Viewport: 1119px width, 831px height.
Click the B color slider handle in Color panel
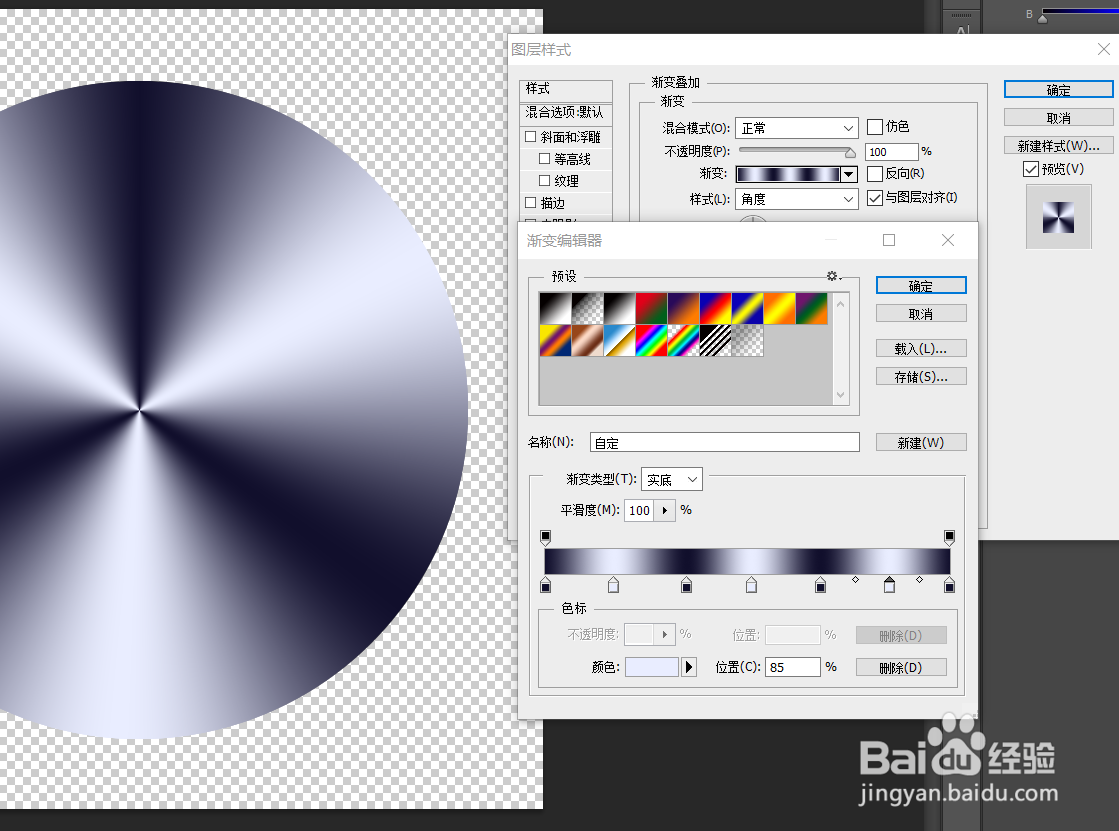pos(1043,19)
